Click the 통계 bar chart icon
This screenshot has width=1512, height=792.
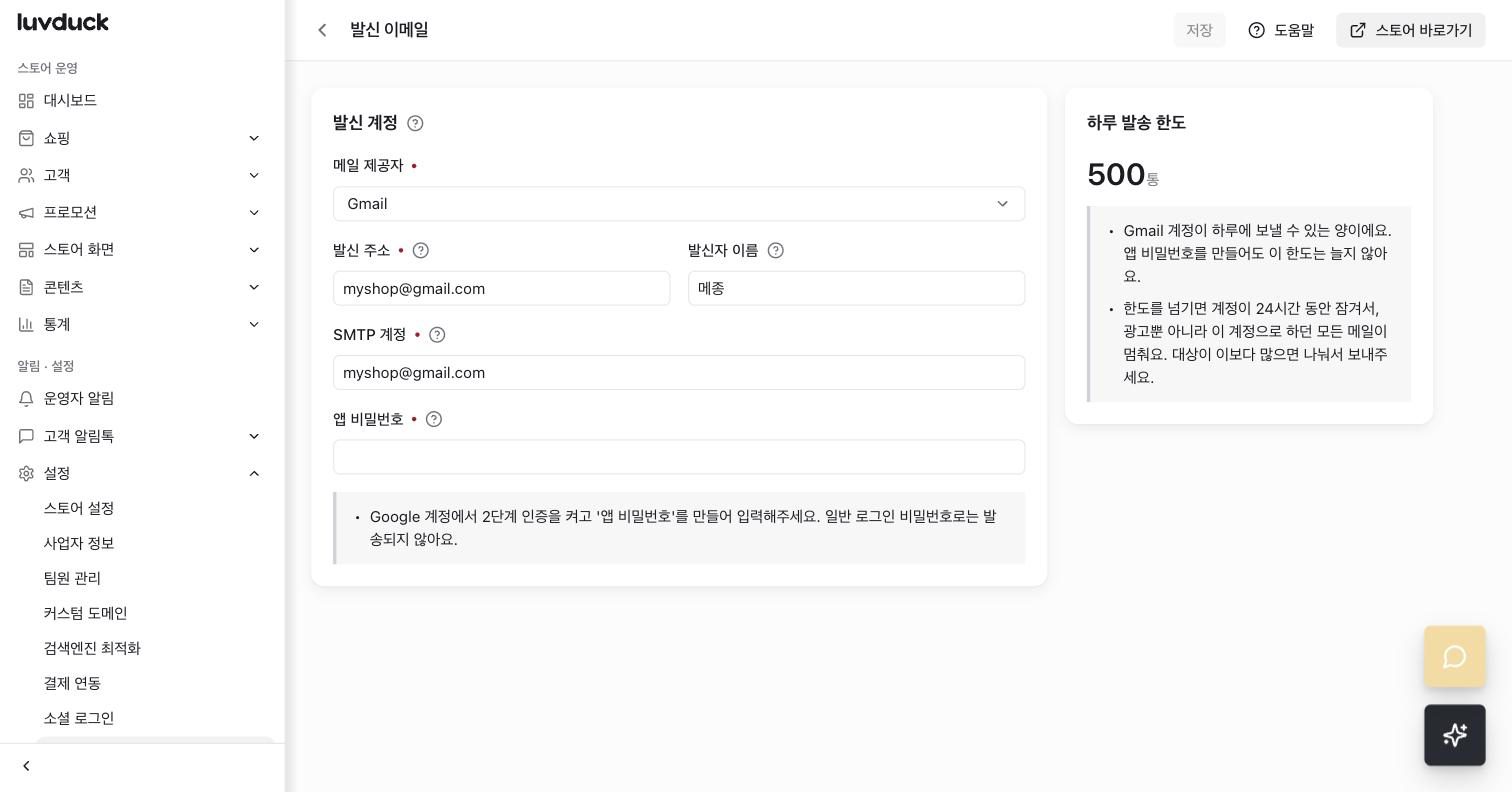coord(27,324)
